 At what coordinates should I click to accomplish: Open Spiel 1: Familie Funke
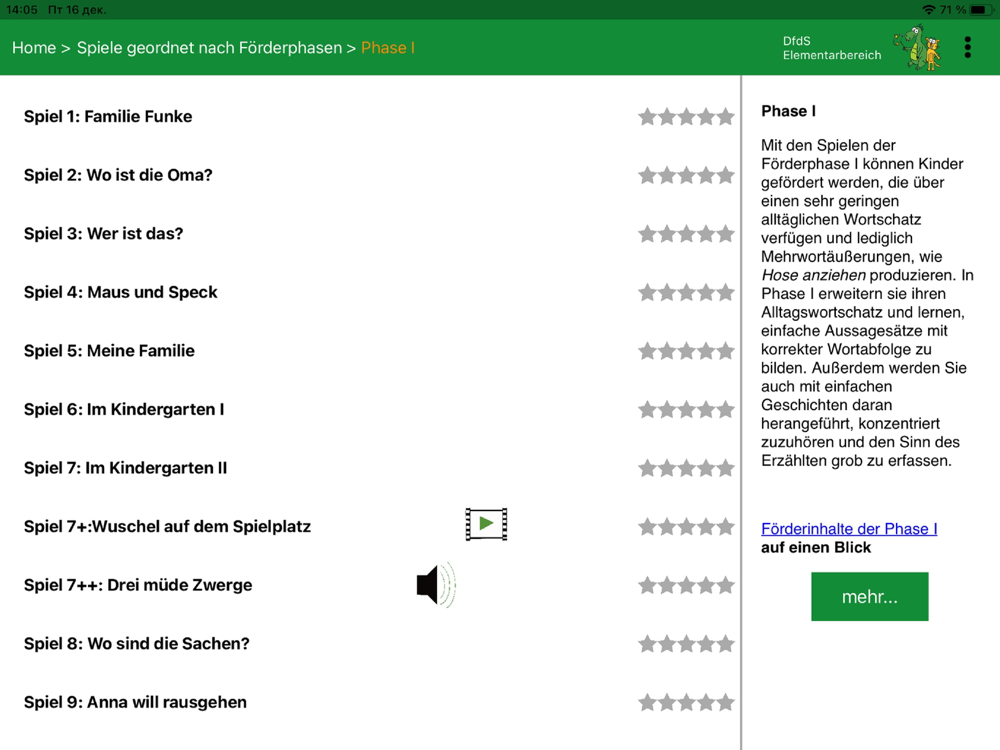[x=108, y=116]
